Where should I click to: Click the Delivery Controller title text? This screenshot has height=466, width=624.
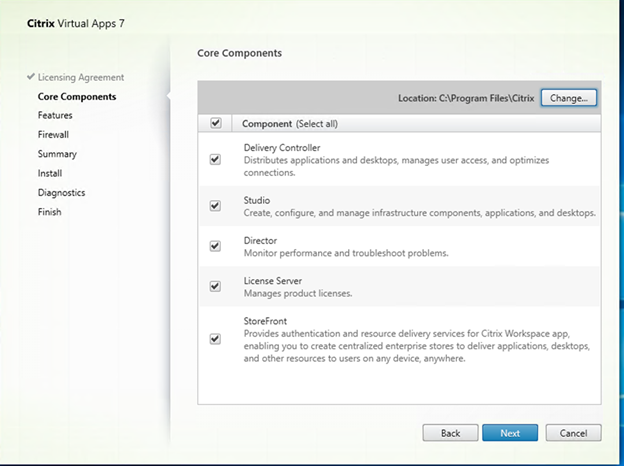tap(282, 148)
